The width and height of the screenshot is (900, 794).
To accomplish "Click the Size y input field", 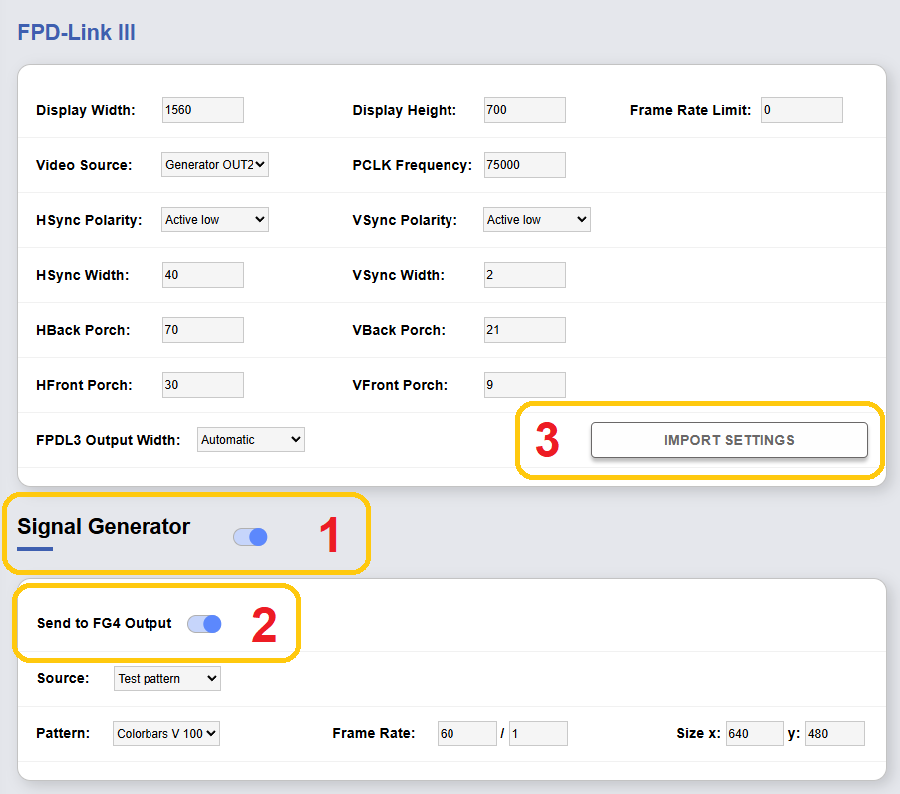I will pyautogui.click(x=834, y=734).
